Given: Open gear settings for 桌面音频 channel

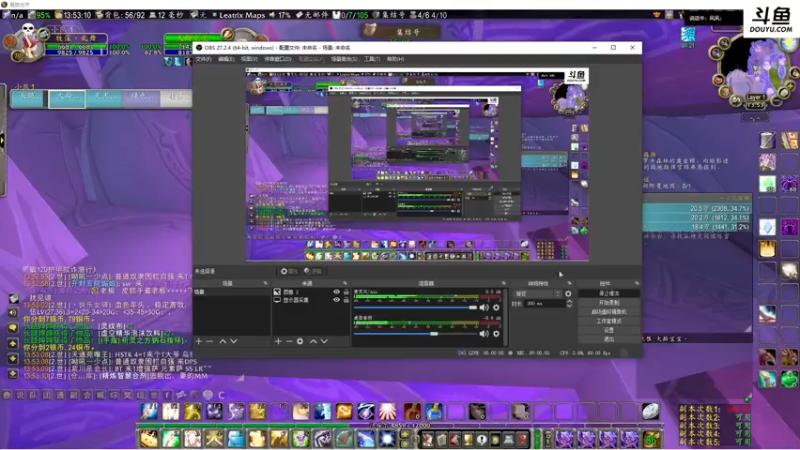Looking at the screenshot, I should 496,334.
